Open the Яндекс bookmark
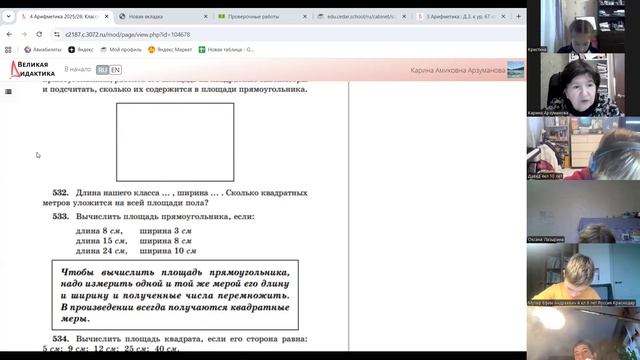The height and width of the screenshot is (360, 640). tap(81, 50)
